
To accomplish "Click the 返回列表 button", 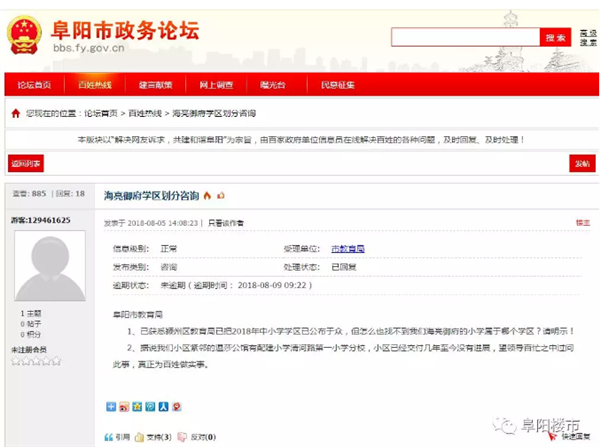I will click(26, 163).
